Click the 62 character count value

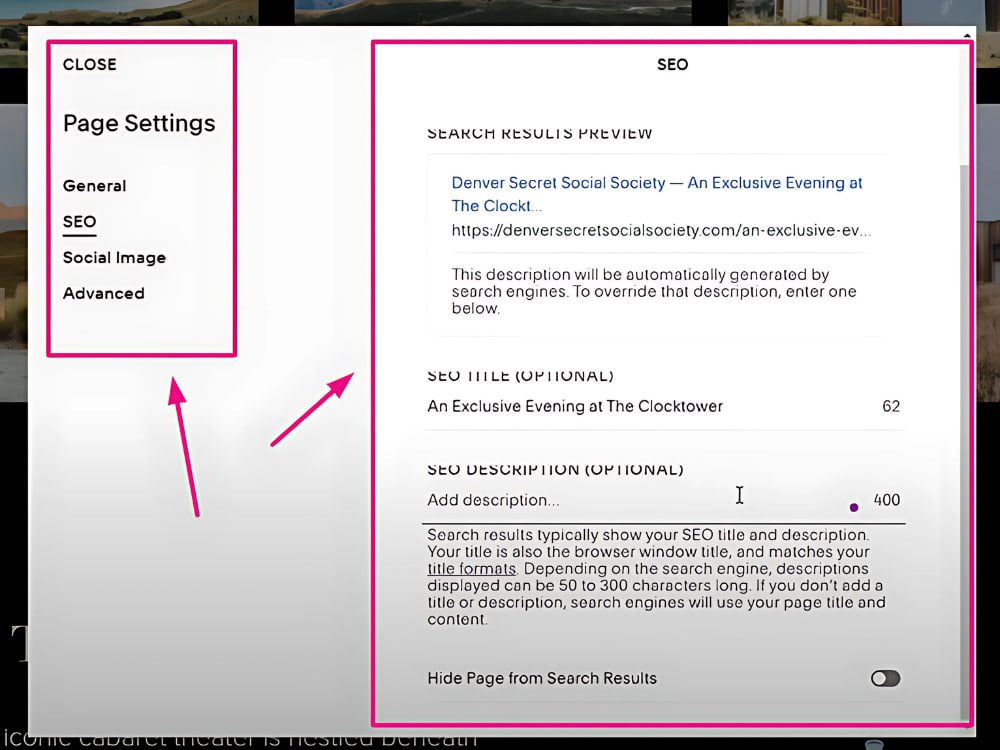tap(891, 406)
